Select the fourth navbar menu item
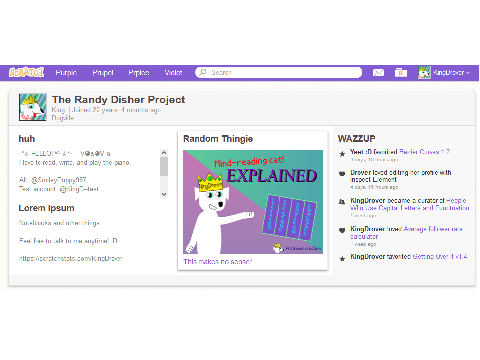The height and width of the screenshot is (360, 480). pyautogui.click(x=173, y=72)
